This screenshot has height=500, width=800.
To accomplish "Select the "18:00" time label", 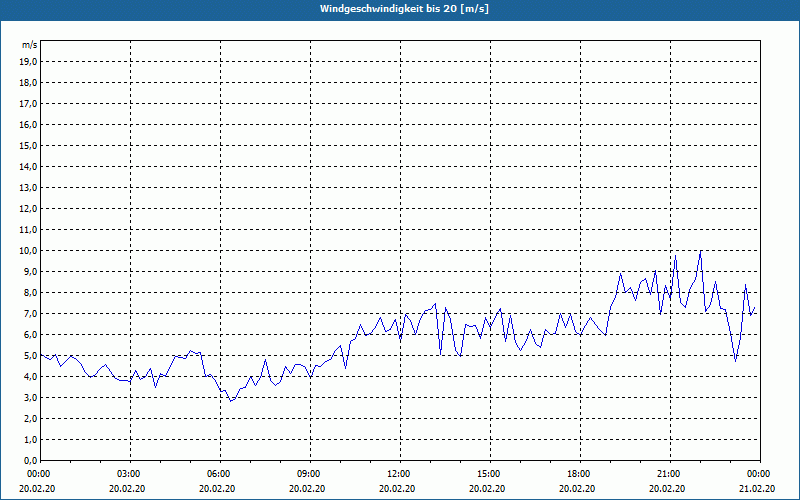I will [580, 474].
